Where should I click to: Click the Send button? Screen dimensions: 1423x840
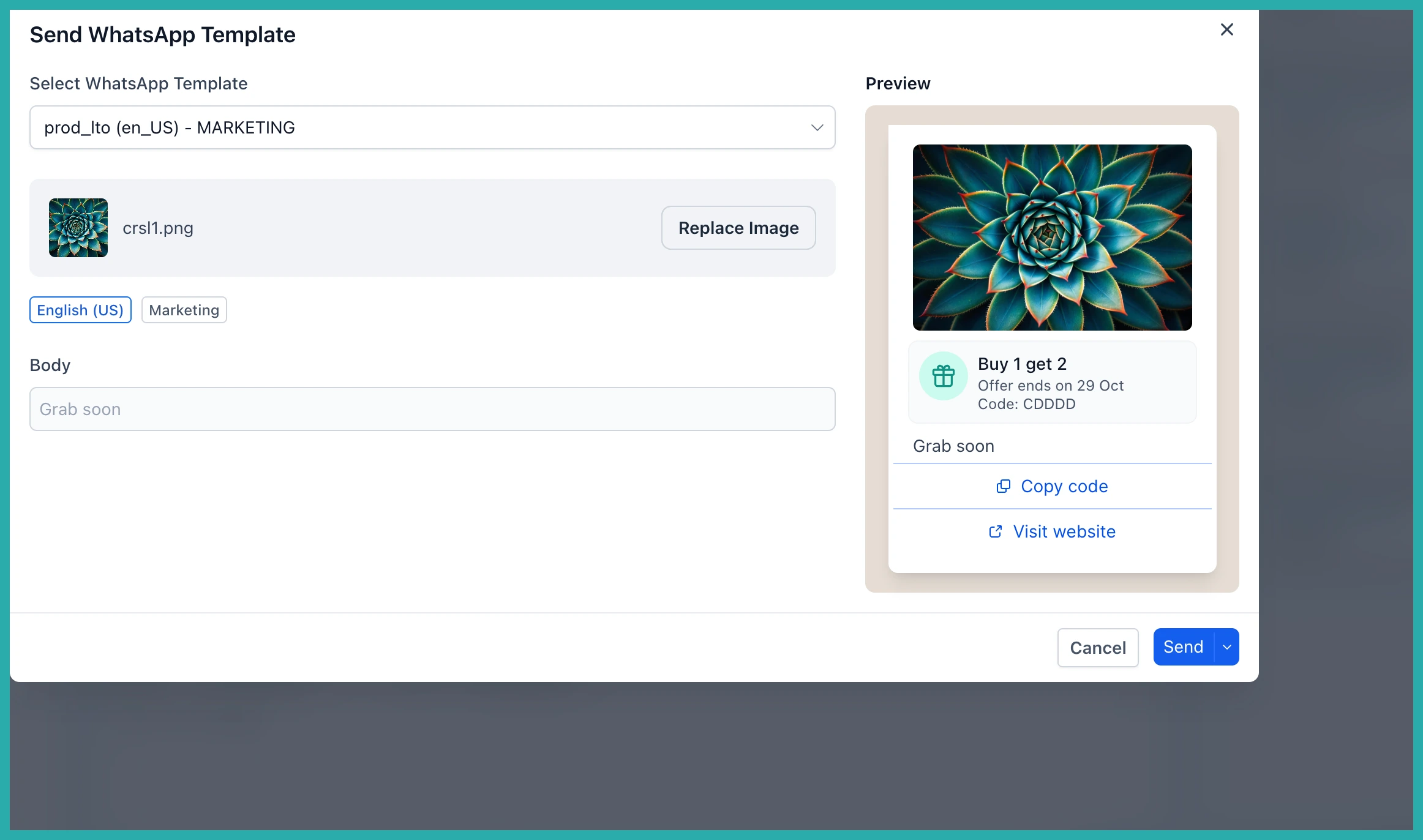click(x=1183, y=647)
